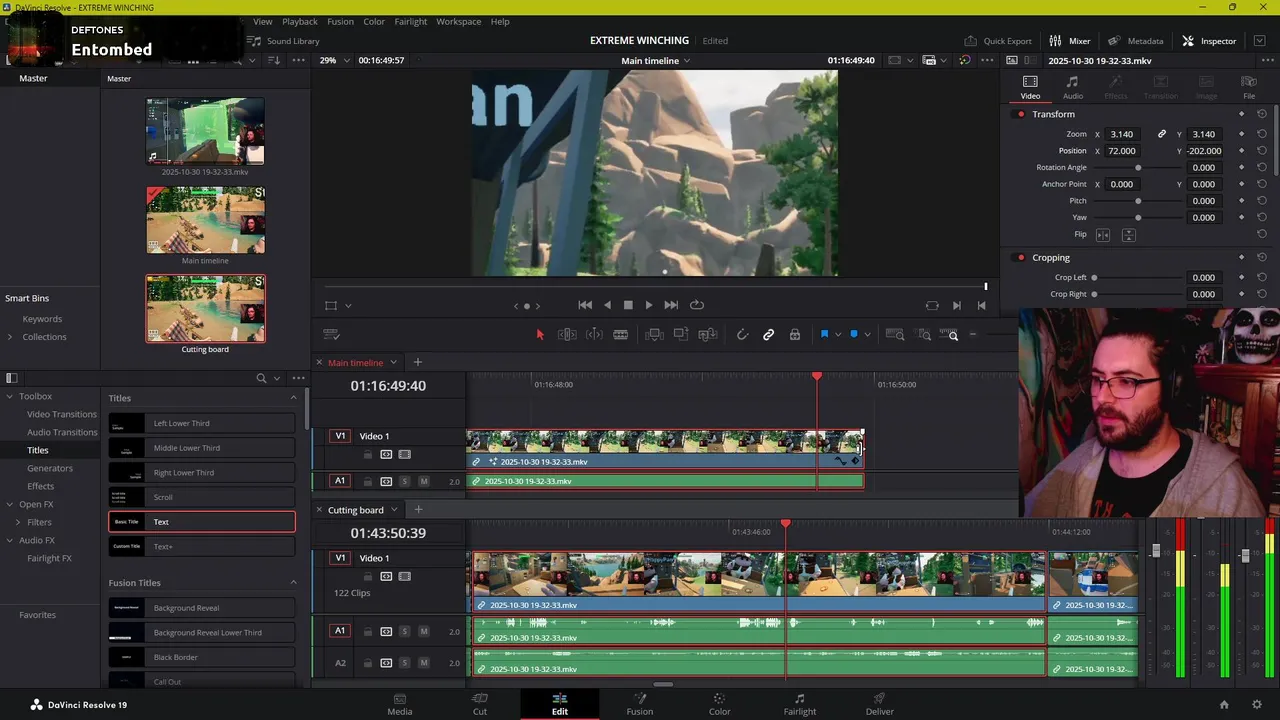Adjust the Rotation Angle slider
Viewport: 1280px width, 720px height.
pyautogui.click(x=1138, y=168)
